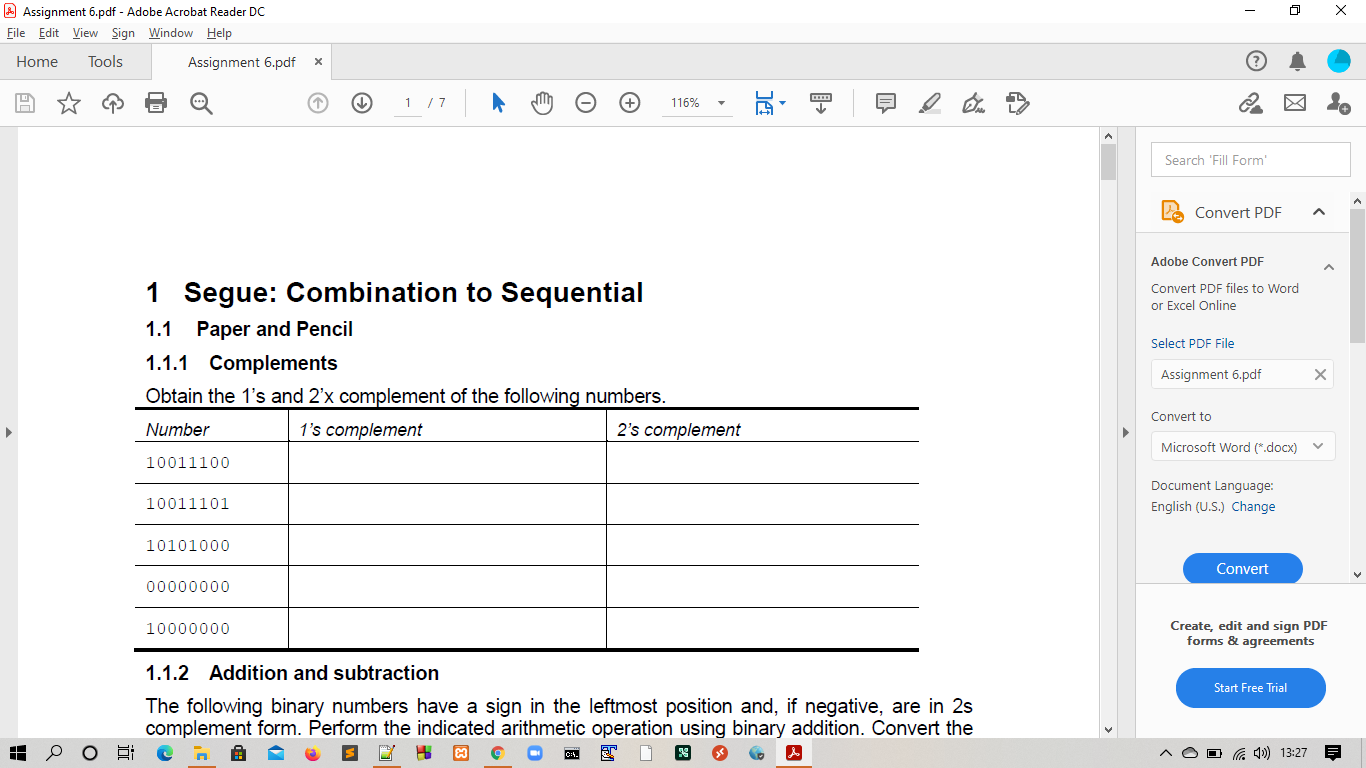Collapse the Adobe Convert PDF section
The height and width of the screenshot is (768, 1366).
[1329, 267]
